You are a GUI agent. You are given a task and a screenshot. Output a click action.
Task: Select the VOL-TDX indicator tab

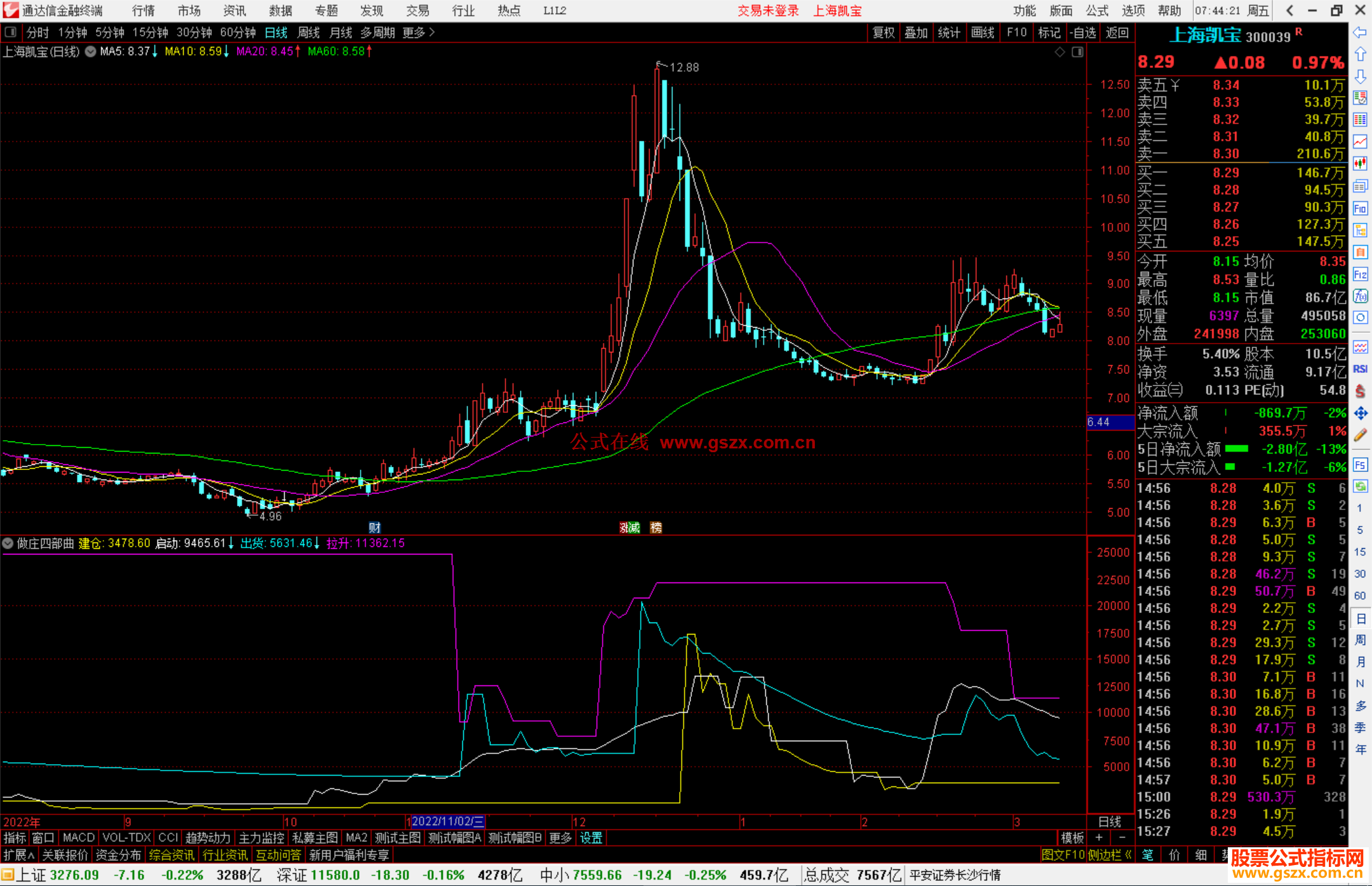coord(127,838)
